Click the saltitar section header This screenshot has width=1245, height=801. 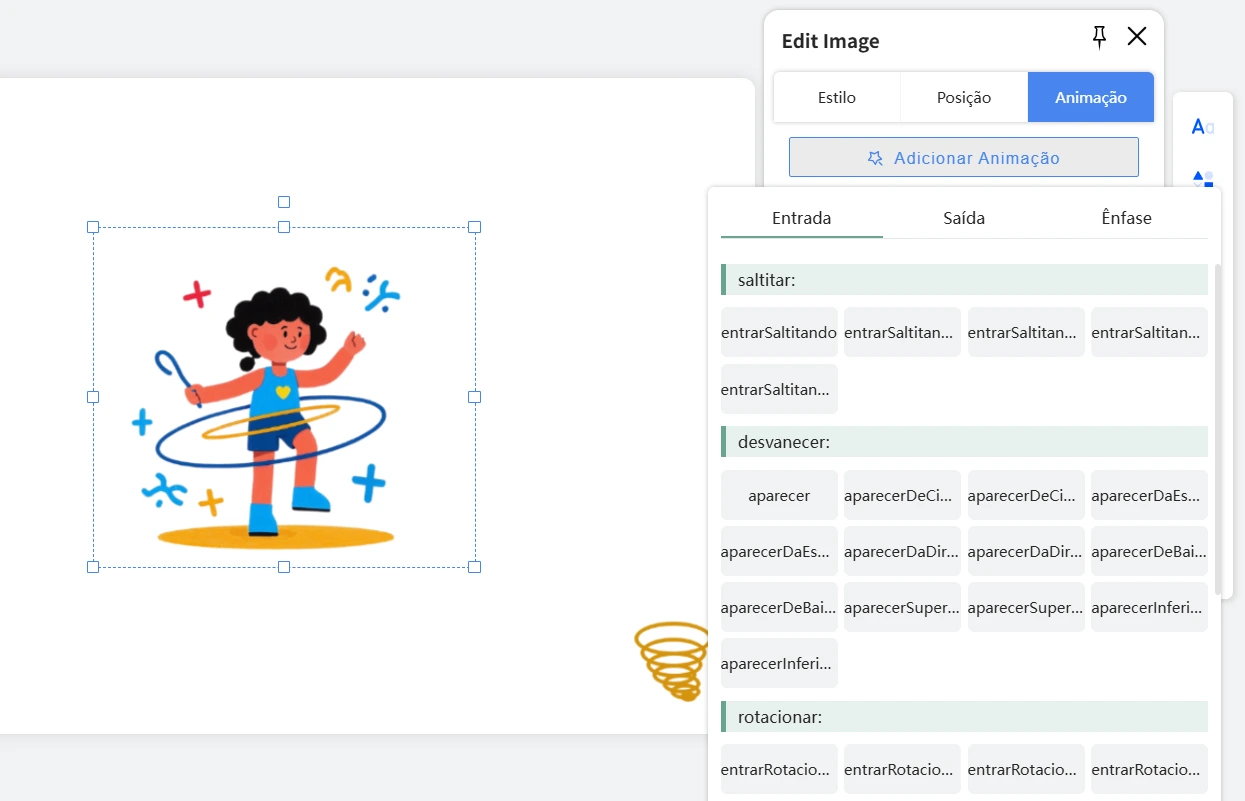pyautogui.click(x=964, y=280)
